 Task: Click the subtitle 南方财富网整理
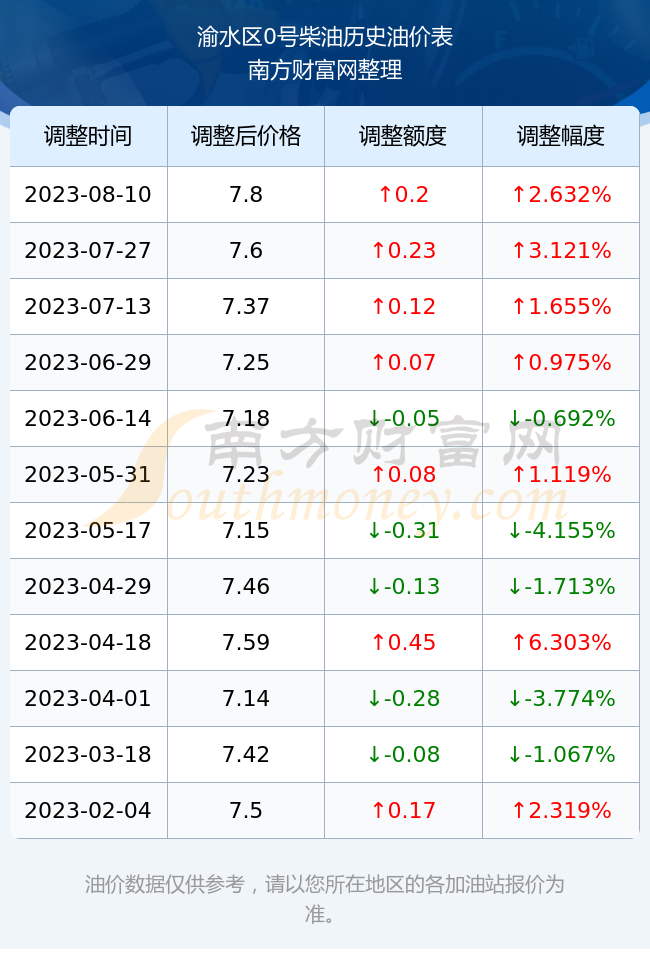[x=325, y=70]
